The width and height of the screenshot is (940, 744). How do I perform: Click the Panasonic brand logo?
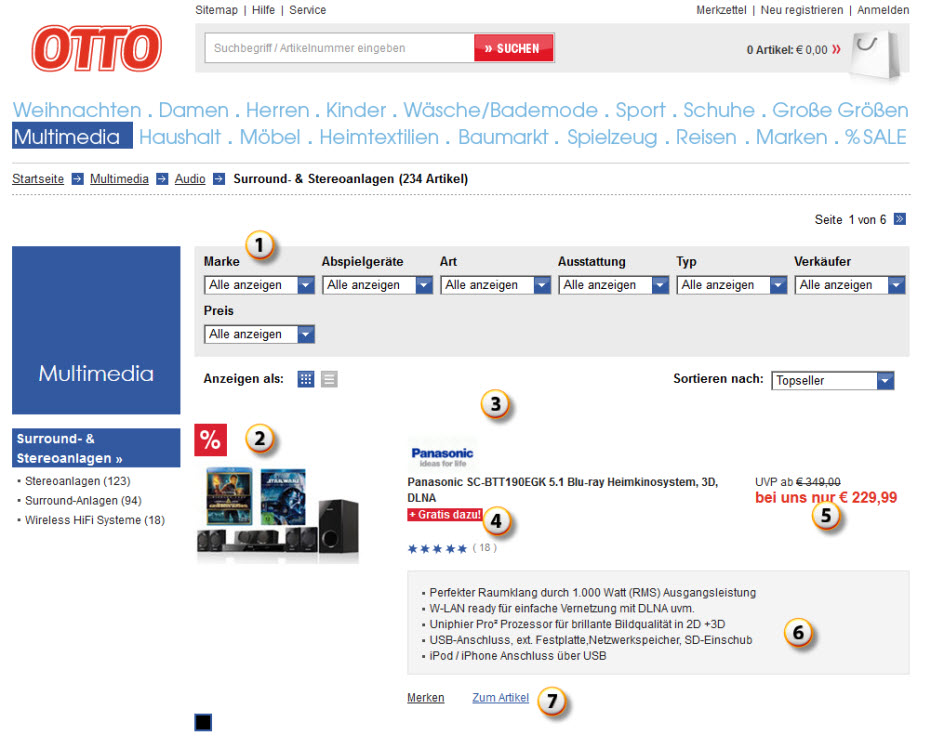pos(442,457)
